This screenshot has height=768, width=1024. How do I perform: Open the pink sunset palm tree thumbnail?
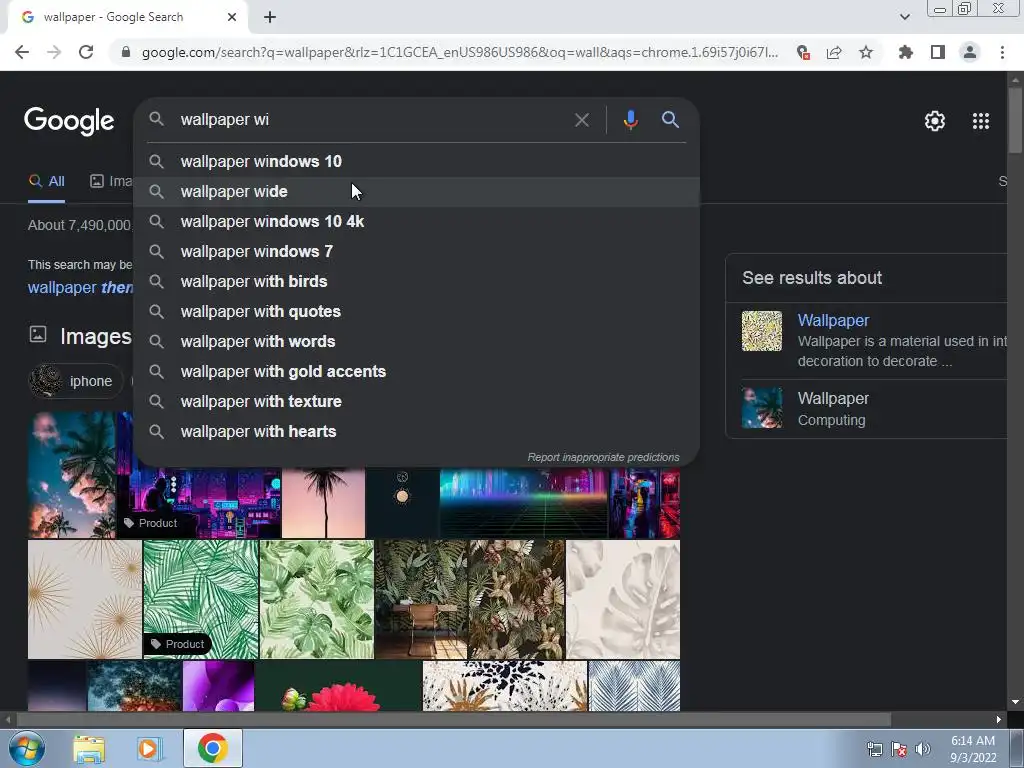tap(323, 503)
